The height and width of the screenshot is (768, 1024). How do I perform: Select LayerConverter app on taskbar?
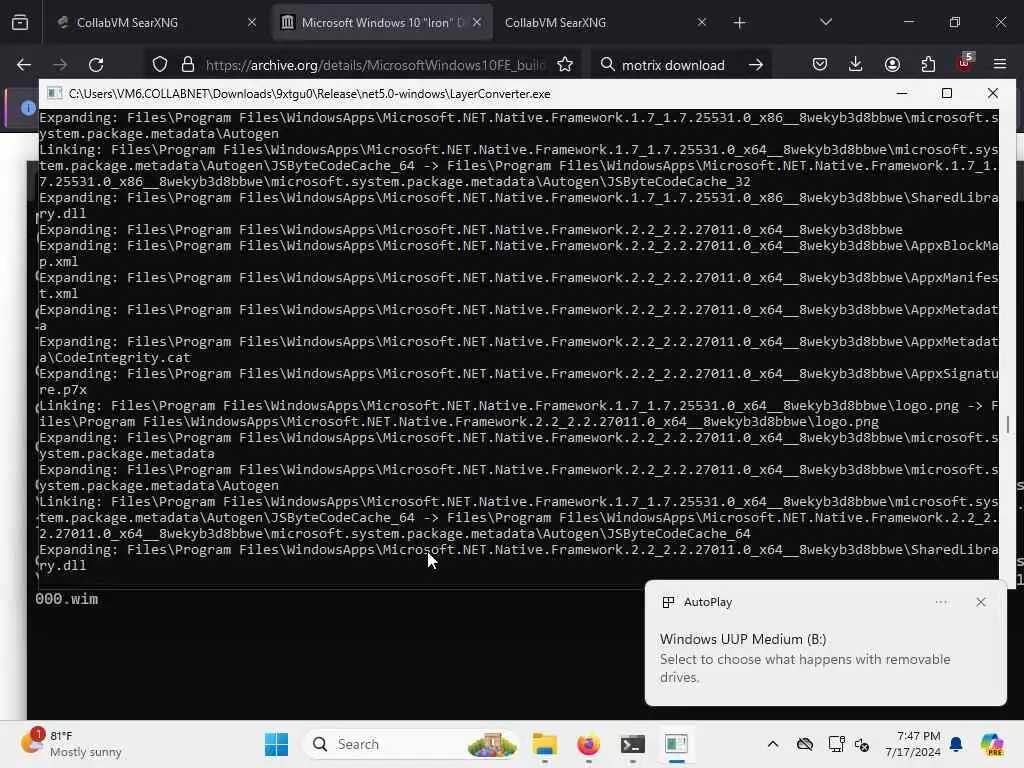[x=677, y=744]
